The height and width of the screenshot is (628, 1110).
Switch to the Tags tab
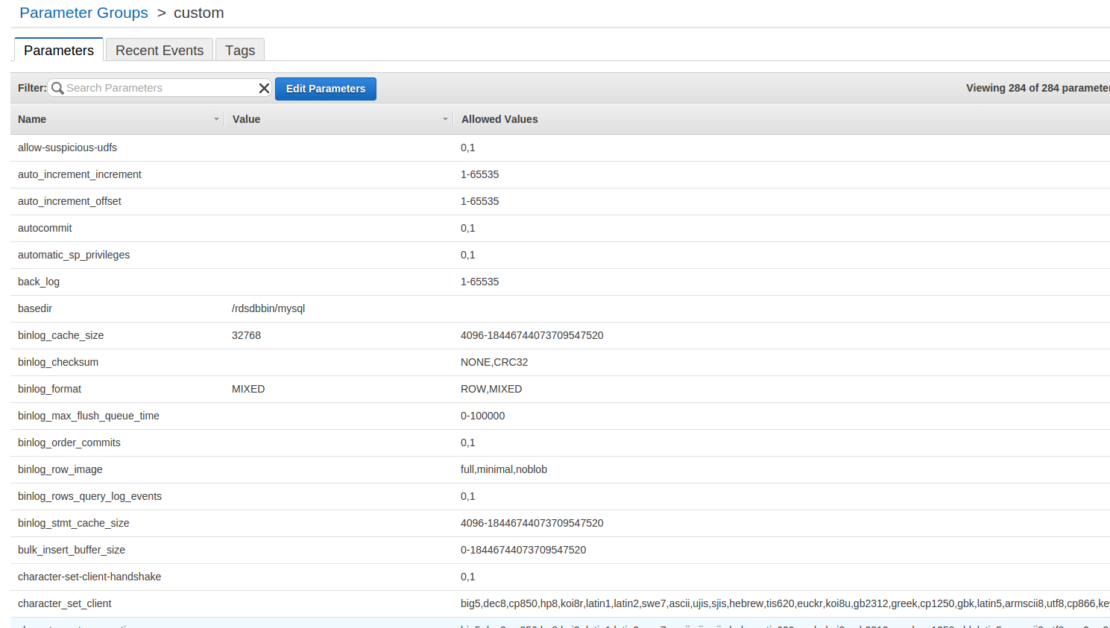(239, 50)
